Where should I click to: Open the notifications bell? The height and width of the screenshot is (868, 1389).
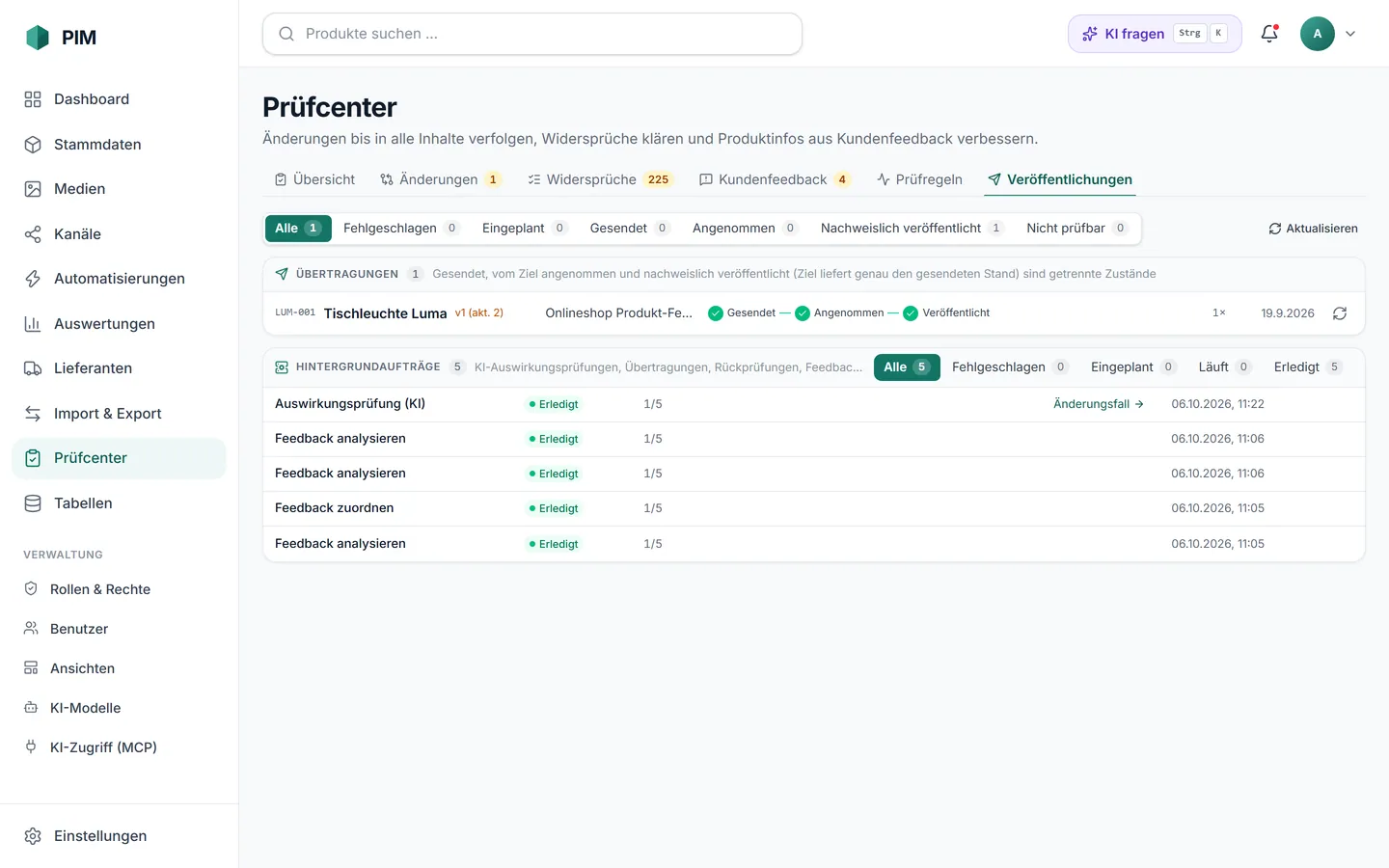(1269, 34)
